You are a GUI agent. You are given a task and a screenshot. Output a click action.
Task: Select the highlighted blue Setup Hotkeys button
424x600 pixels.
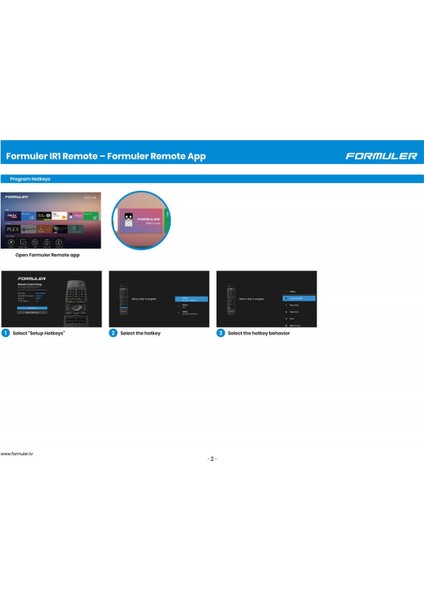coord(32,308)
